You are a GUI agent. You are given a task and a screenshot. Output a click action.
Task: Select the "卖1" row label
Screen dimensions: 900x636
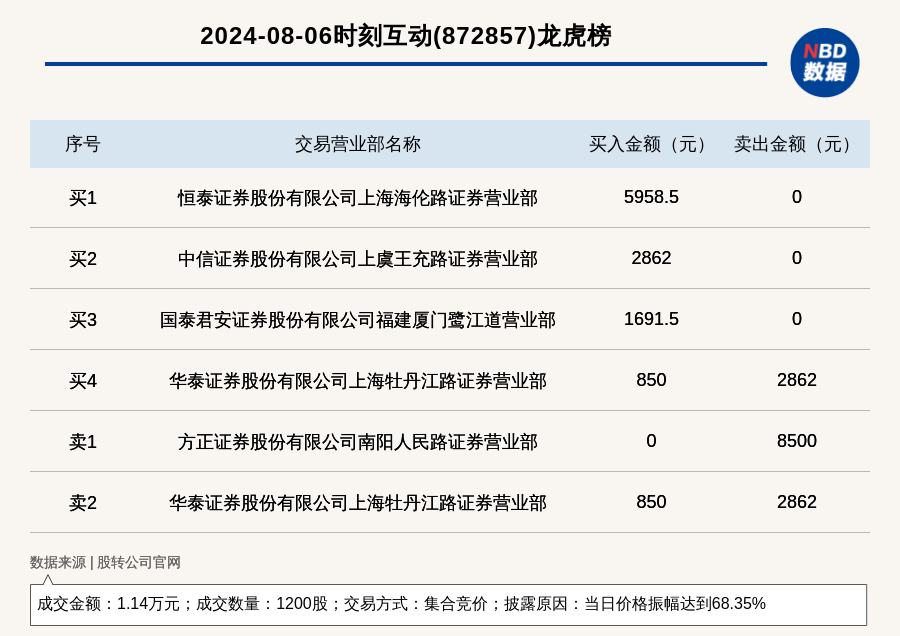tap(83, 442)
